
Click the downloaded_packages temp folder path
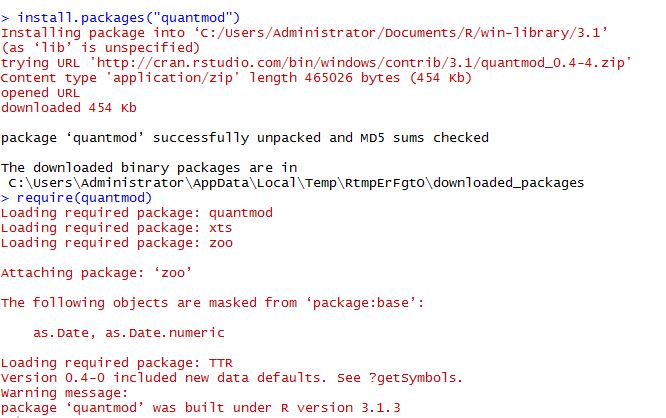click(295, 183)
